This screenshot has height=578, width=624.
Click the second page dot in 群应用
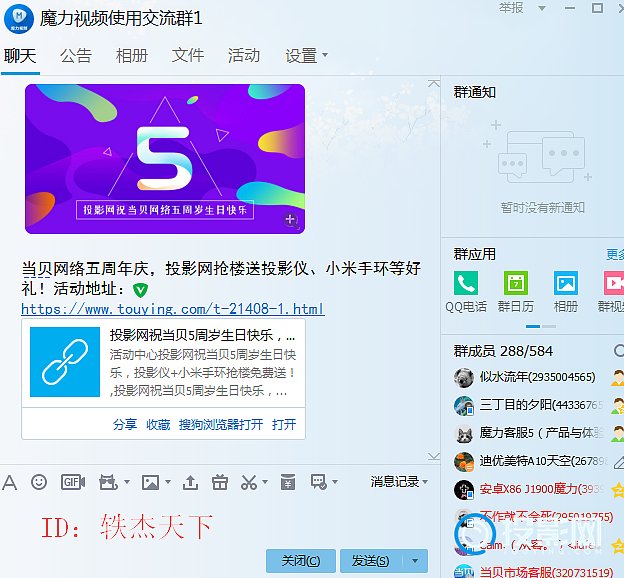[x=549, y=326]
